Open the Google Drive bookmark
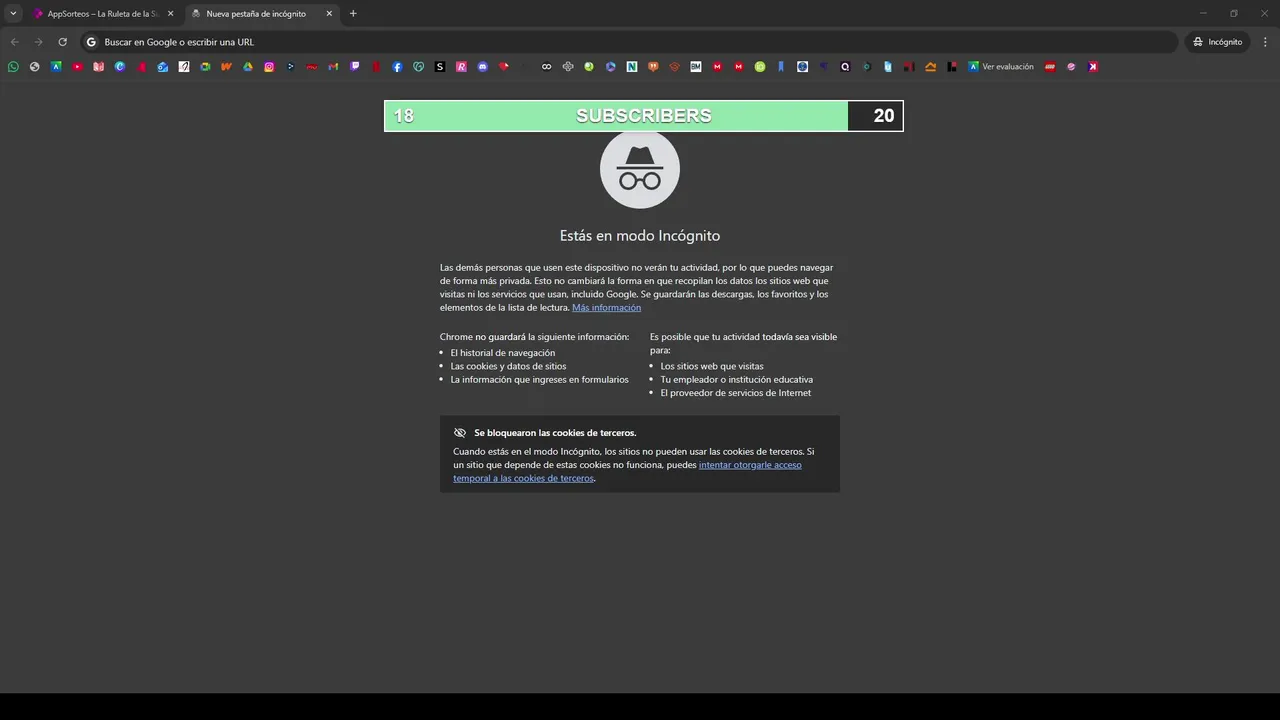The height and width of the screenshot is (720, 1280). 248,67
